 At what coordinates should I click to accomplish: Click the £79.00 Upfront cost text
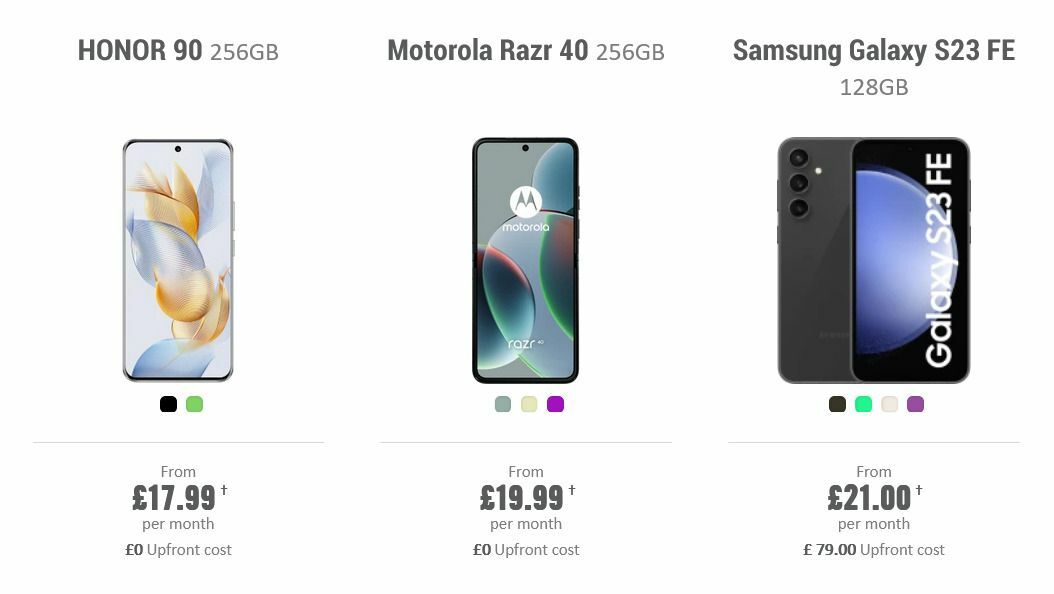pos(874,549)
